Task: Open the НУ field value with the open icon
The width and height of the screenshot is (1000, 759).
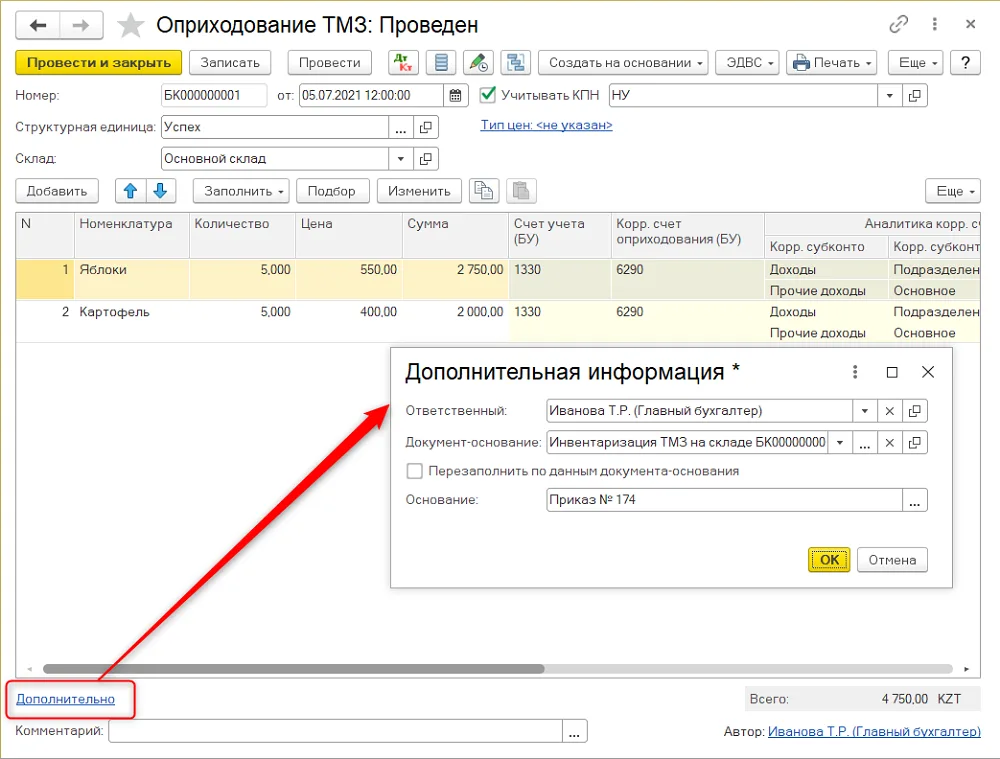Action: [915, 96]
